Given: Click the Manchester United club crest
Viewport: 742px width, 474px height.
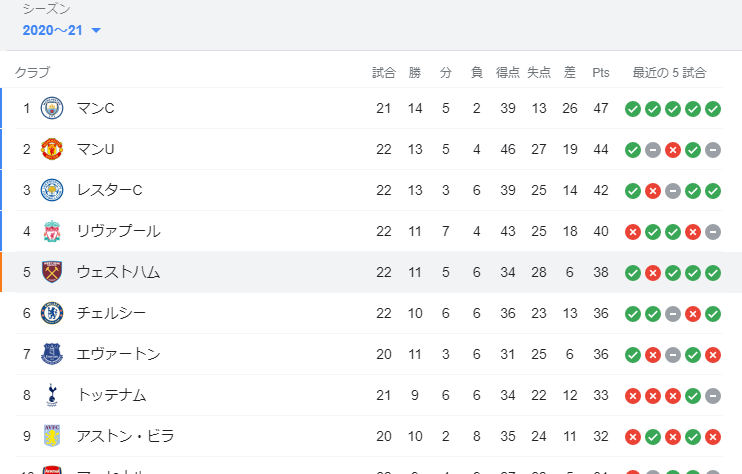Looking at the screenshot, I should [x=52, y=149].
